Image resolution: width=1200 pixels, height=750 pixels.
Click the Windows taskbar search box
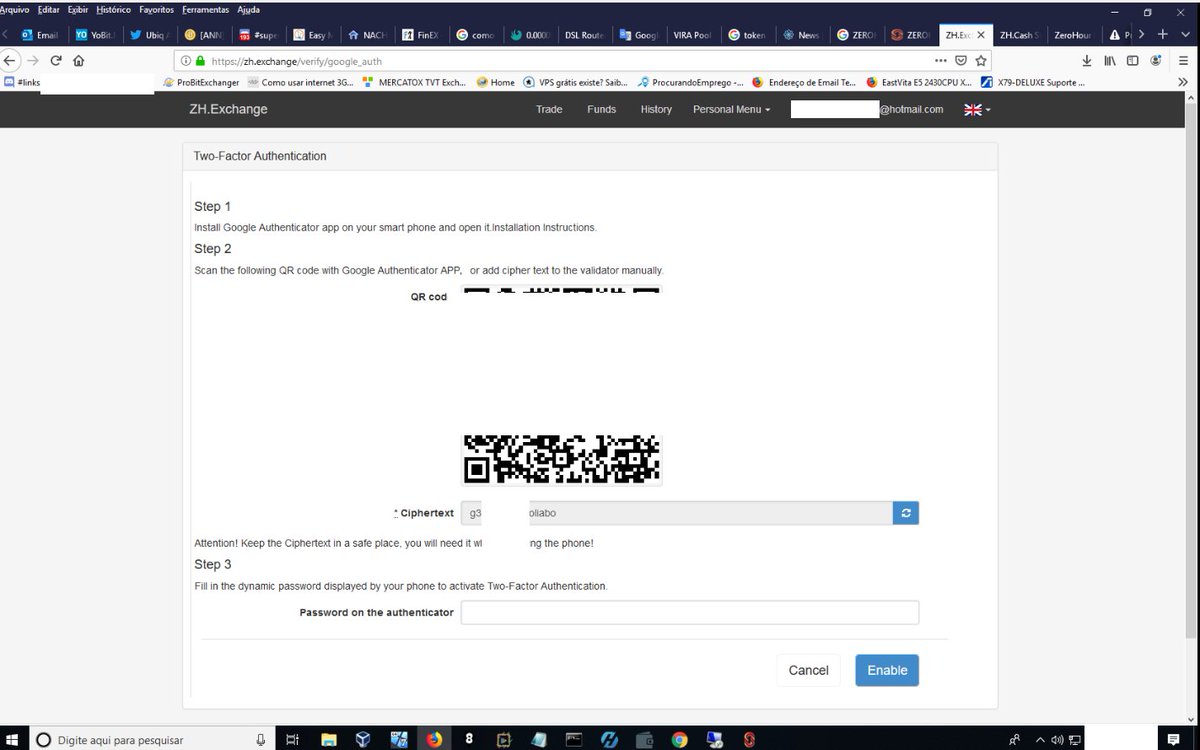[x=150, y=740]
